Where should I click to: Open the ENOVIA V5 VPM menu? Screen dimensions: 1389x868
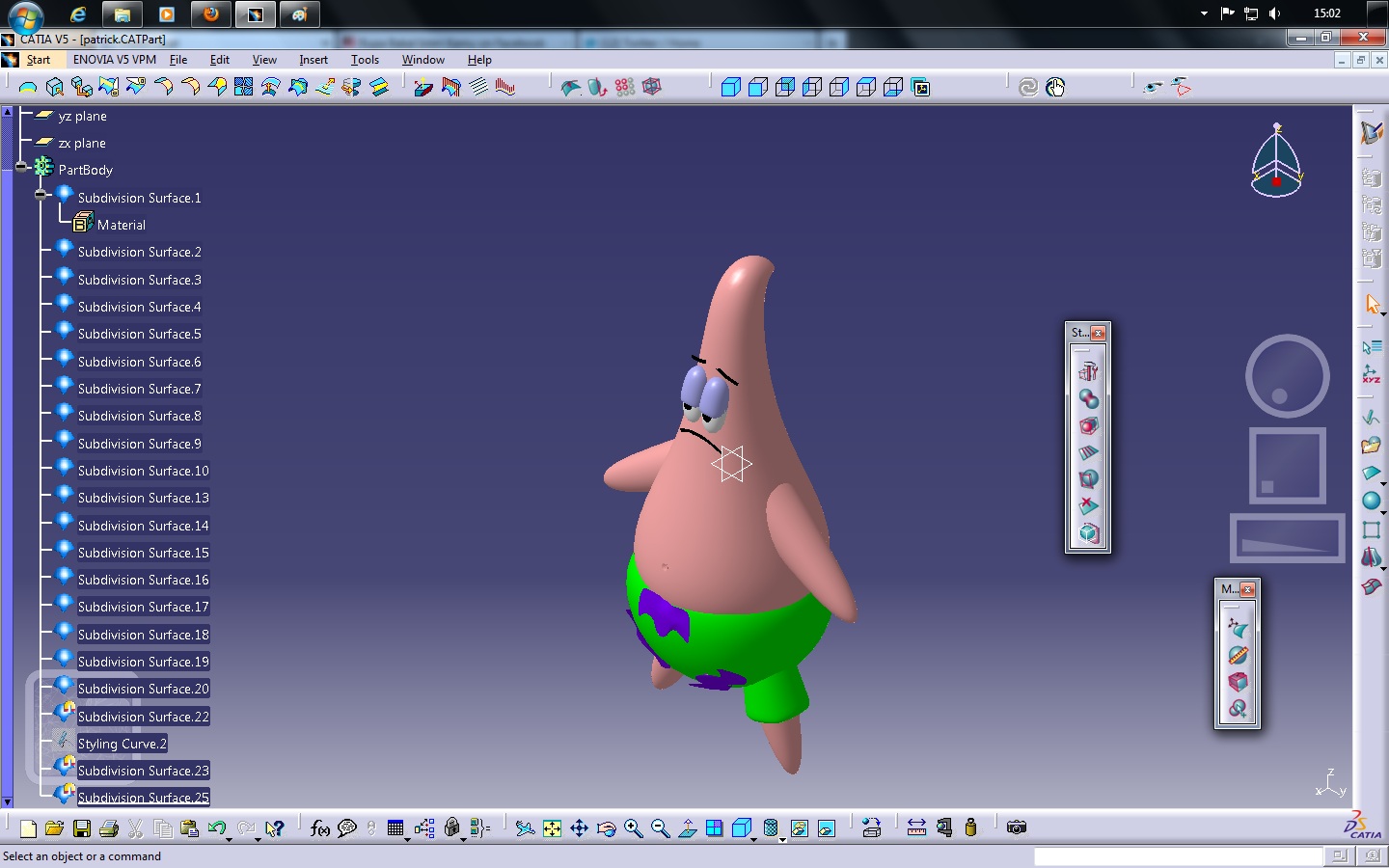[115, 60]
